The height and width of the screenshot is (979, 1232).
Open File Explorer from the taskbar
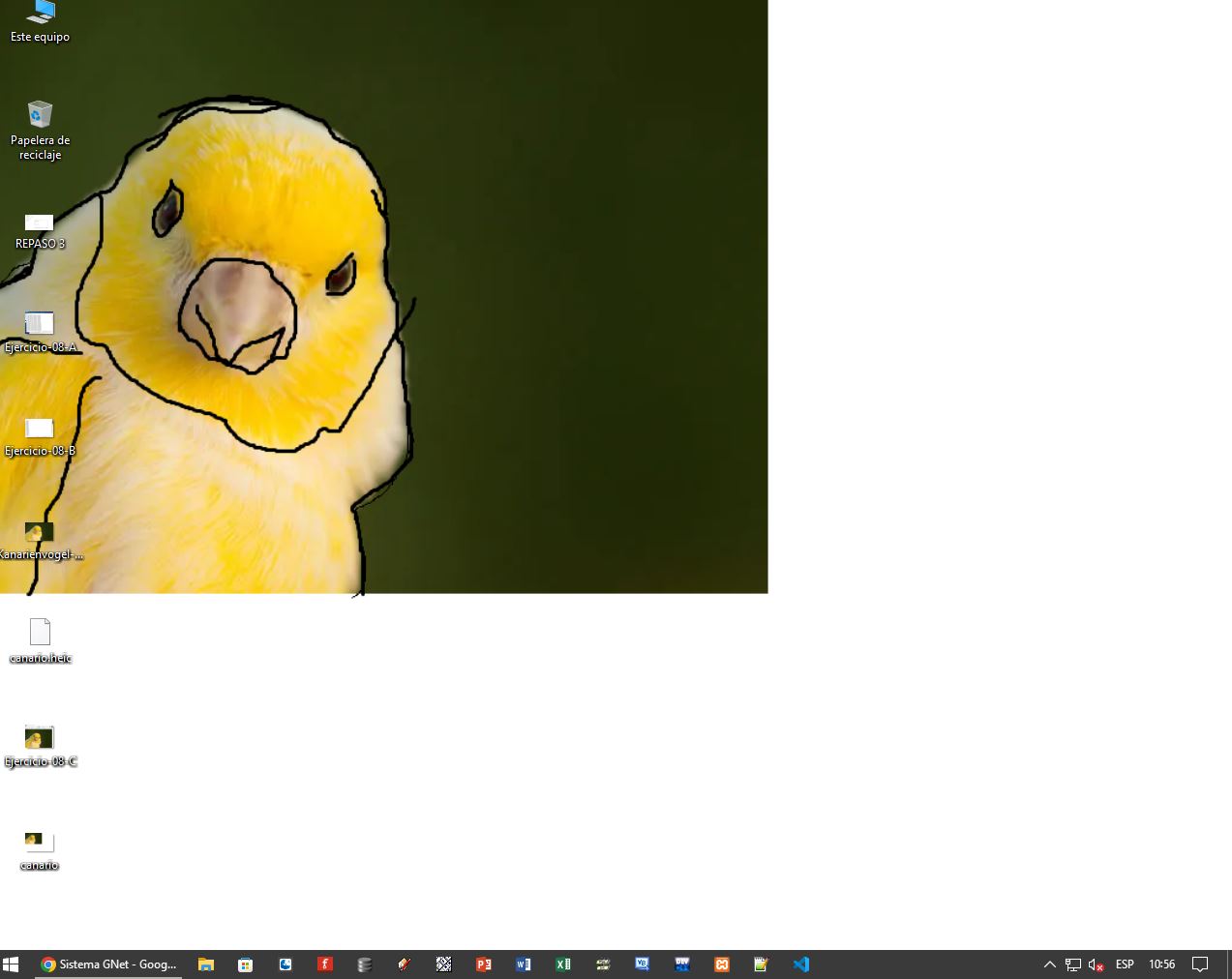pos(206,964)
